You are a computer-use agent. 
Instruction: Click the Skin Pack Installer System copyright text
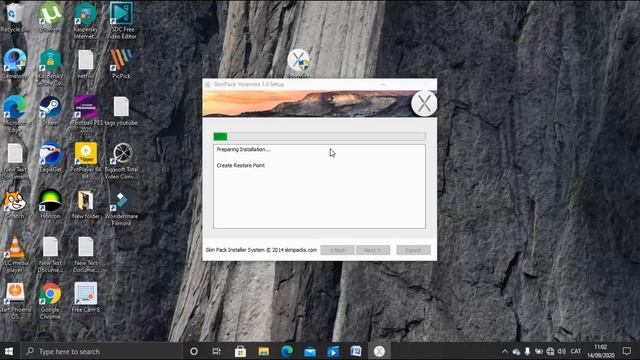[261, 250]
